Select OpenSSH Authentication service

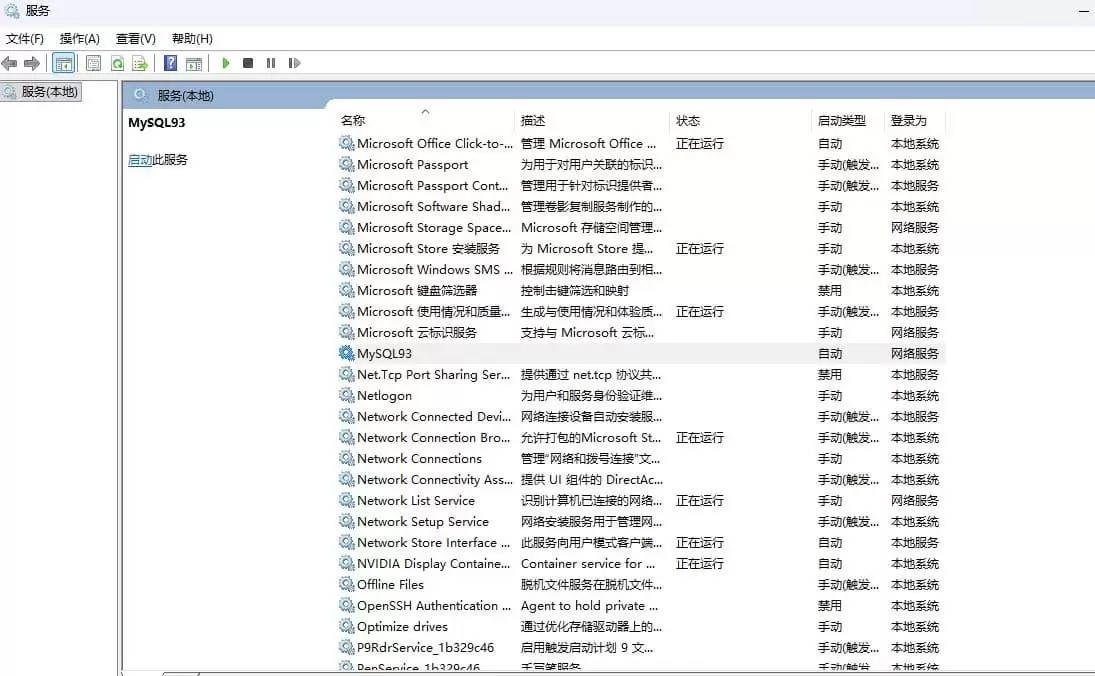(x=640, y=605)
